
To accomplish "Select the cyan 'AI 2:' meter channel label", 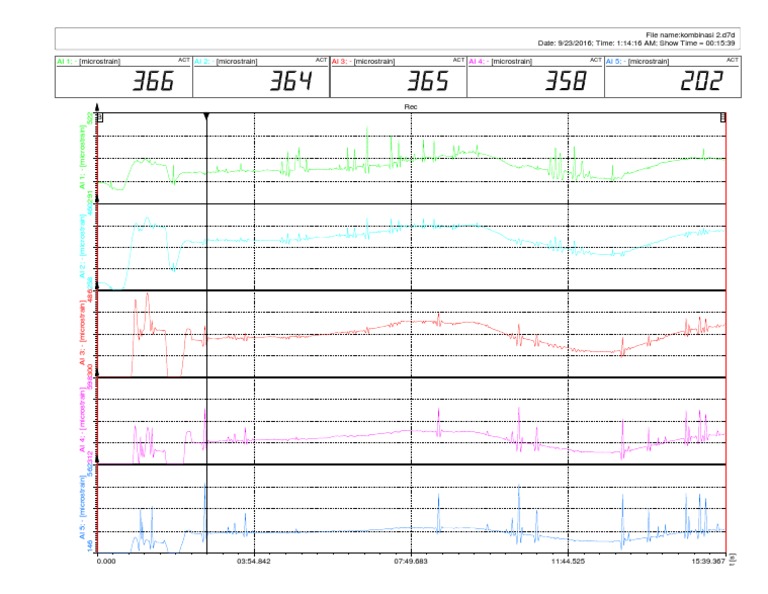I will [202, 61].
